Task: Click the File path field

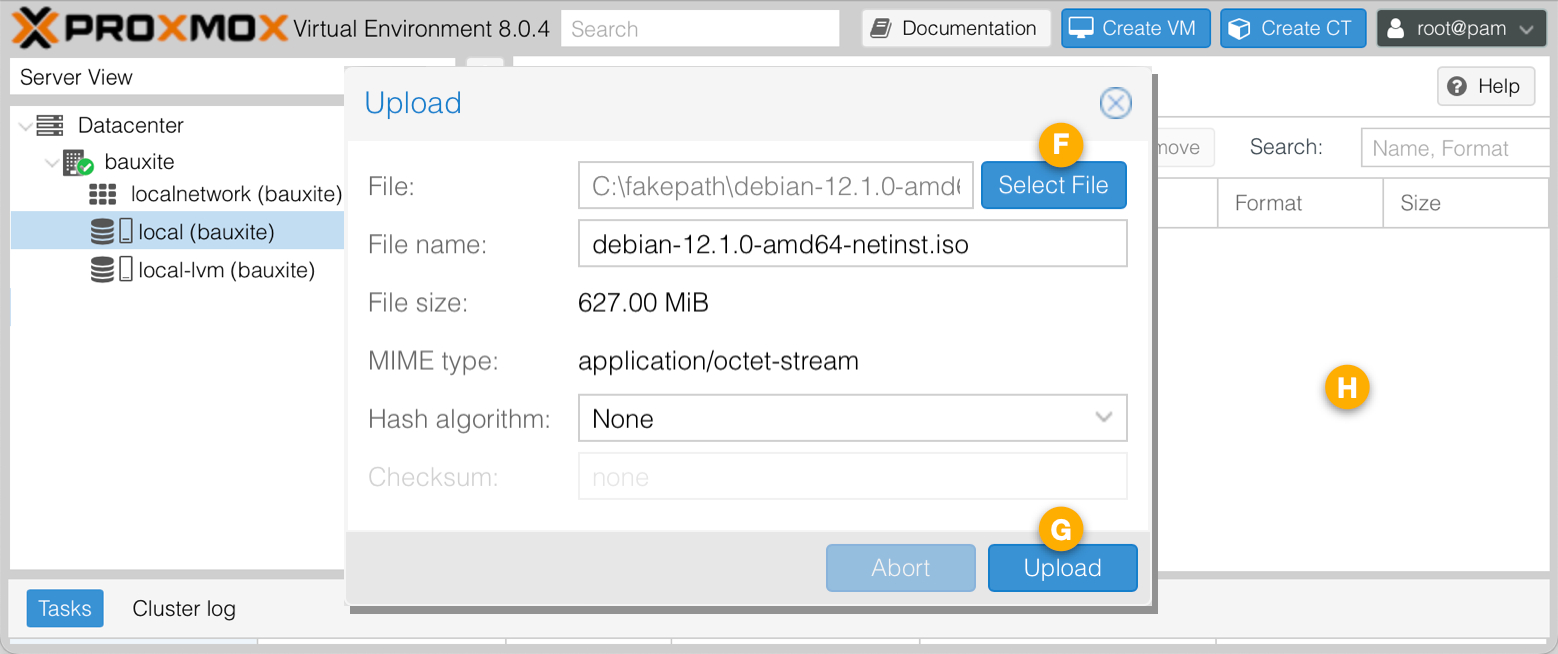Action: [776, 185]
